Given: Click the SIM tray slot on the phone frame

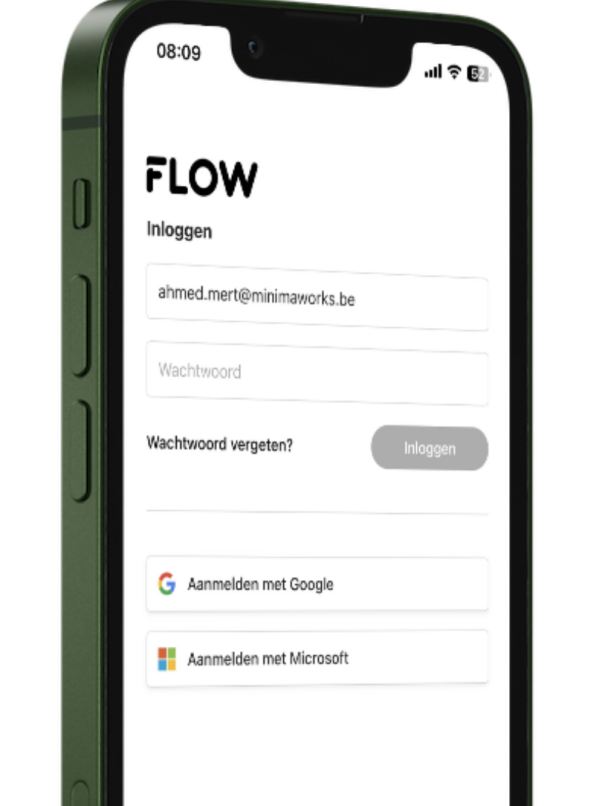Looking at the screenshot, I should click(80, 793).
